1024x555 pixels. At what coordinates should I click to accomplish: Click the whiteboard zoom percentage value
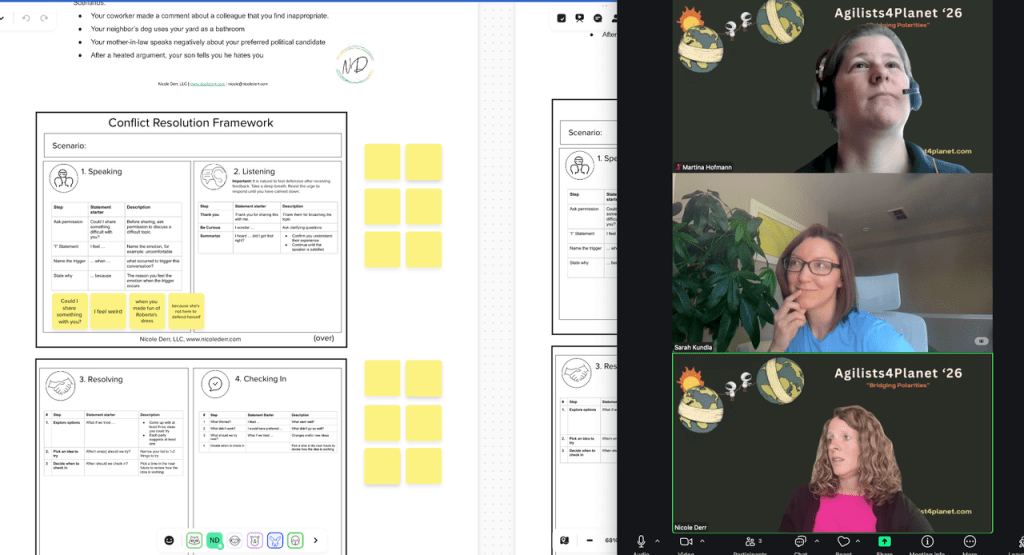(x=611, y=541)
